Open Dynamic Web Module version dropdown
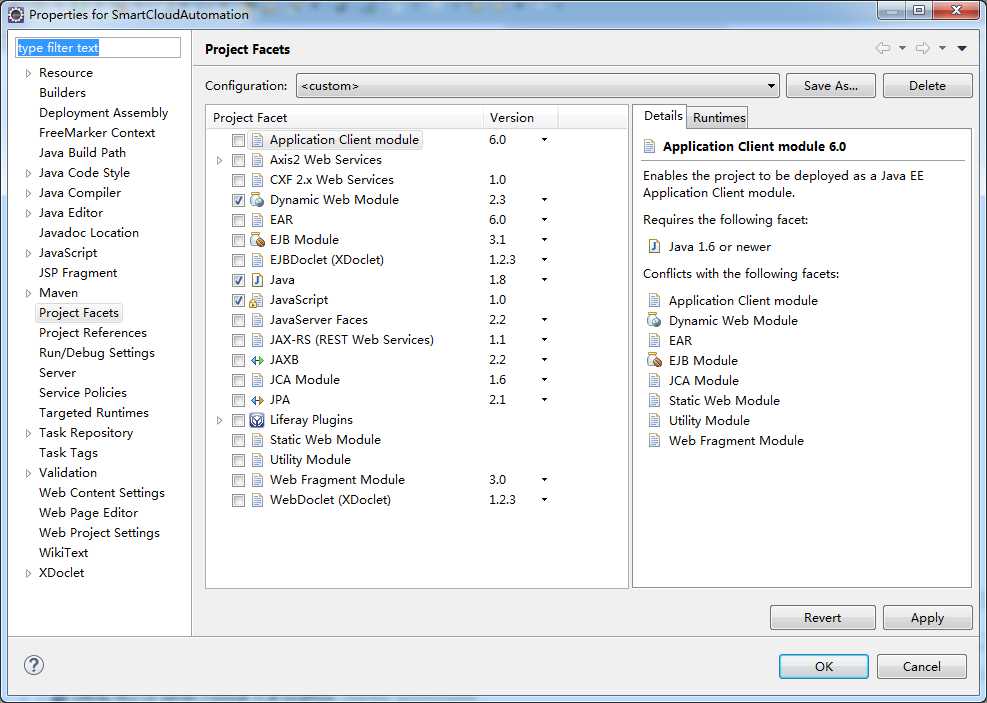The width and height of the screenshot is (987, 703). (544, 200)
